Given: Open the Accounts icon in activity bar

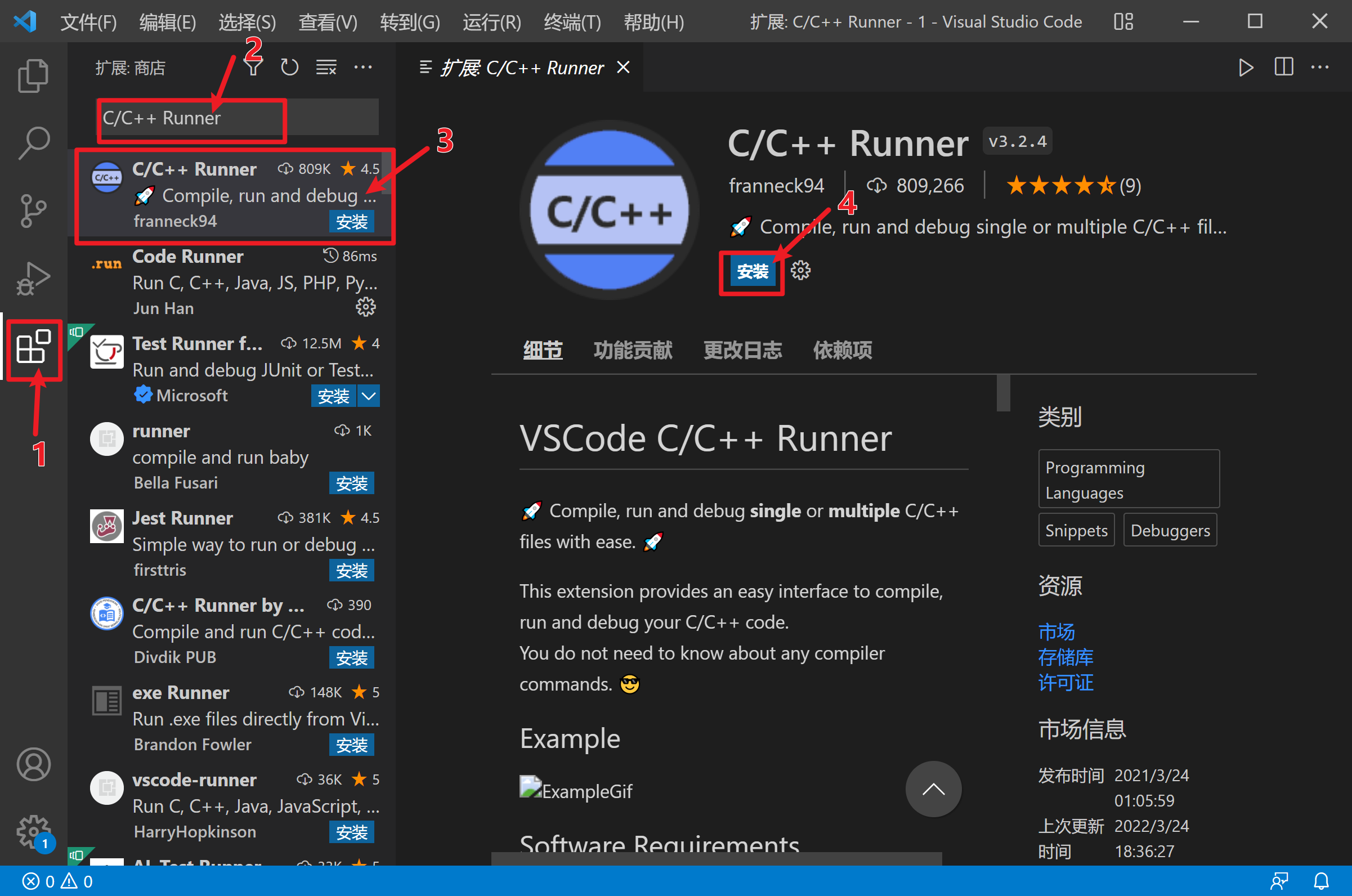Looking at the screenshot, I should click(x=33, y=764).
